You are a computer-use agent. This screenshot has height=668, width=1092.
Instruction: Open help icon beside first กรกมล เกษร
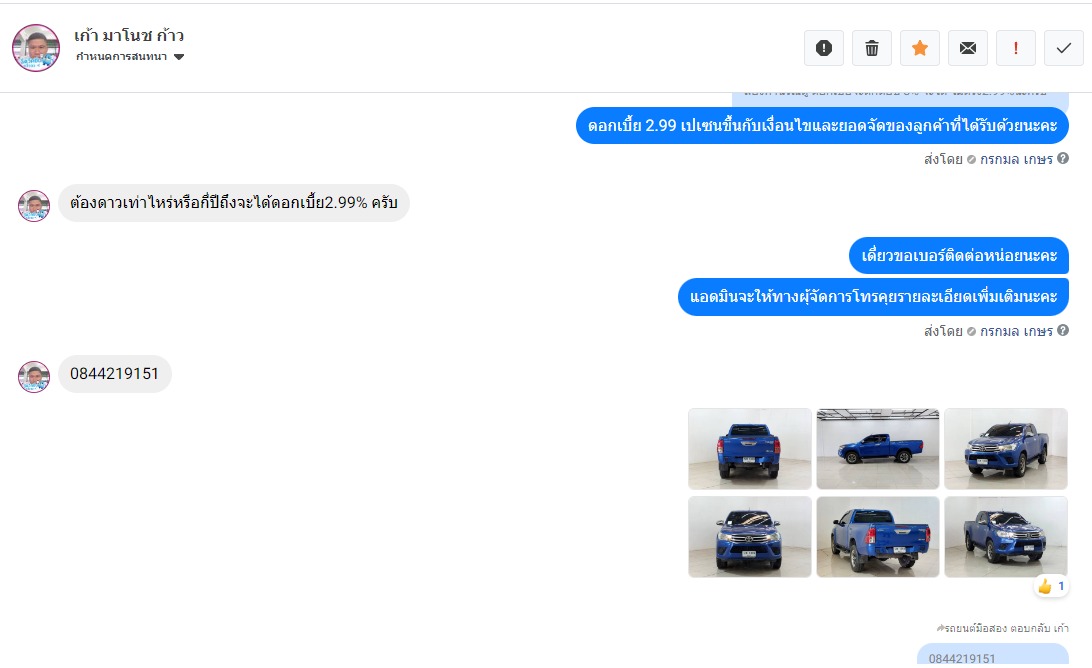(1063, 158)
